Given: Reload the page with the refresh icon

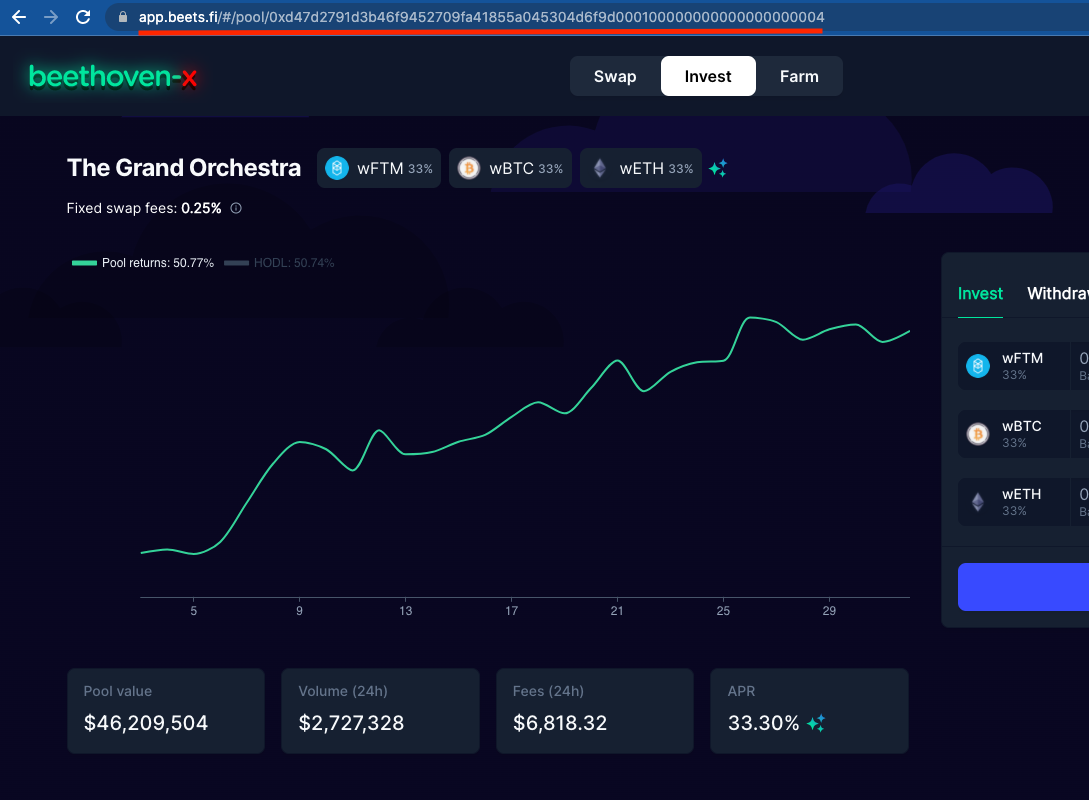Looking at the screenshot, I should pos(83,17).
